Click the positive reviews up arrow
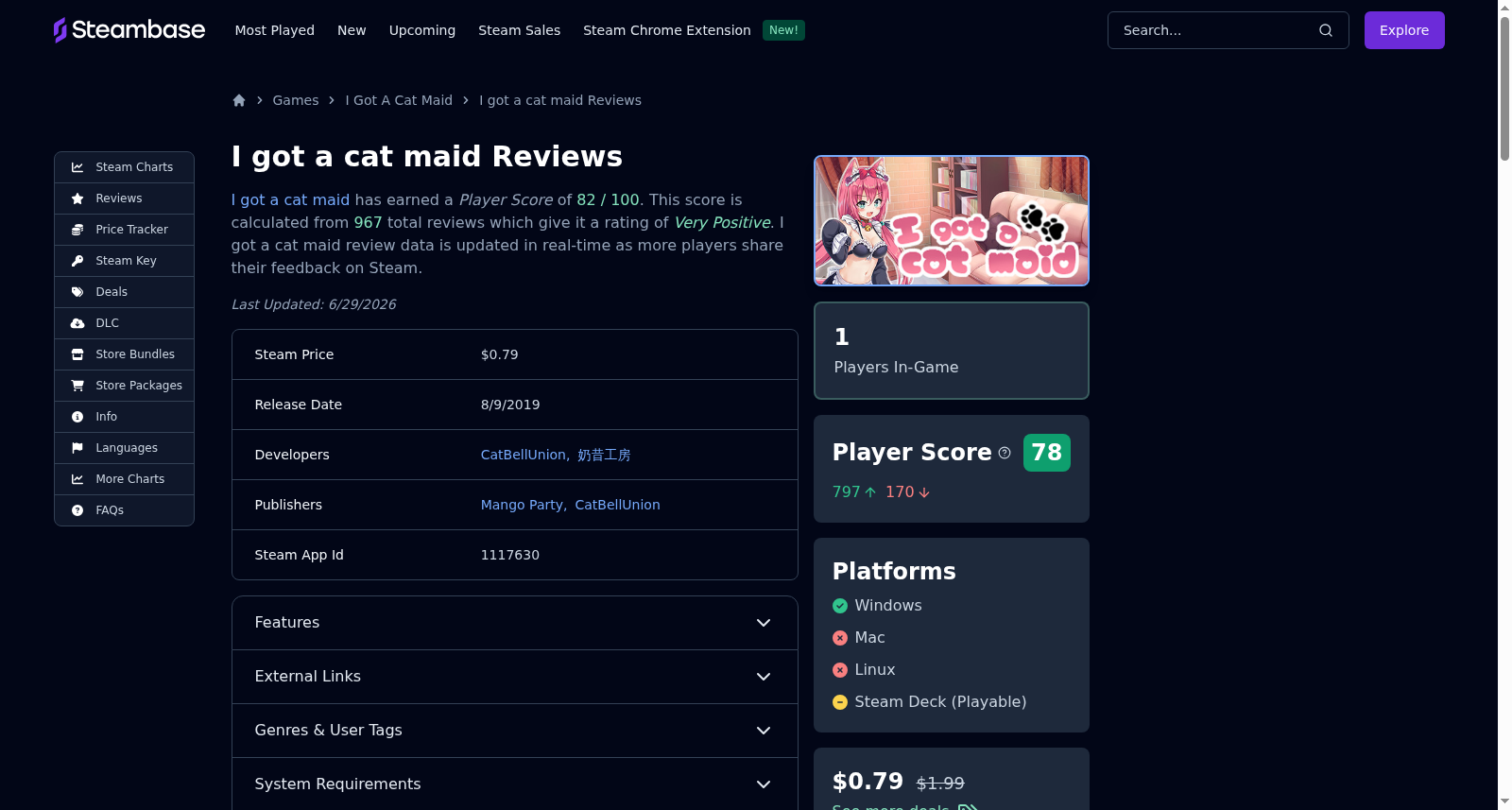 click(x=870, y=492)
